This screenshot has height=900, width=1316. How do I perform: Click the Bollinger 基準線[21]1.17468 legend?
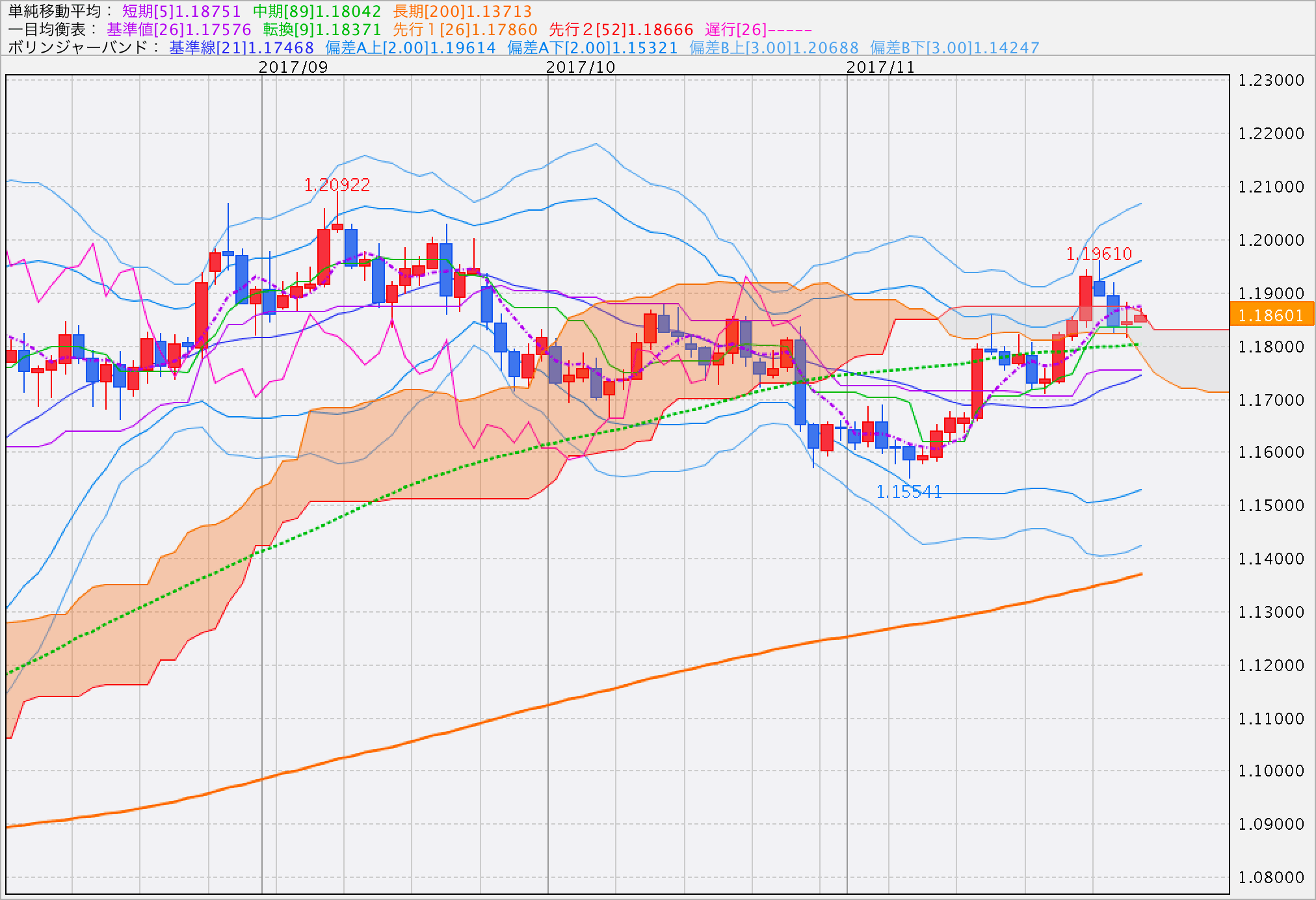tap(241, 48)
